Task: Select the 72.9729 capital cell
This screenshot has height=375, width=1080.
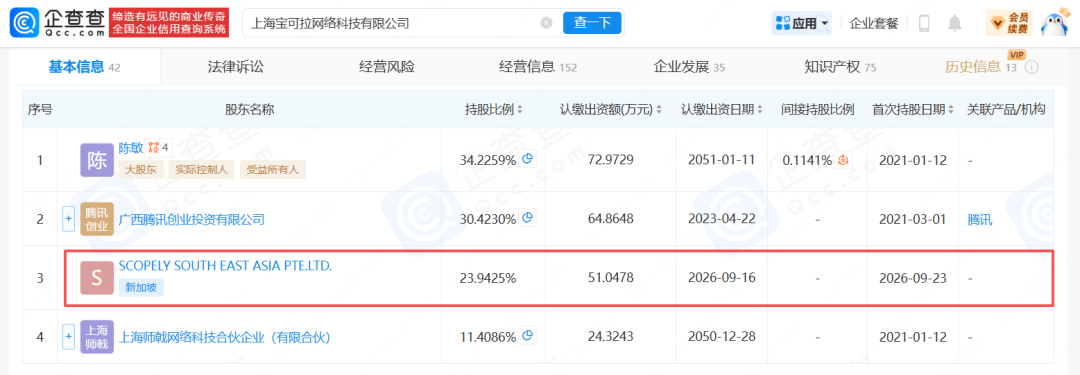Action: point(610,160)
